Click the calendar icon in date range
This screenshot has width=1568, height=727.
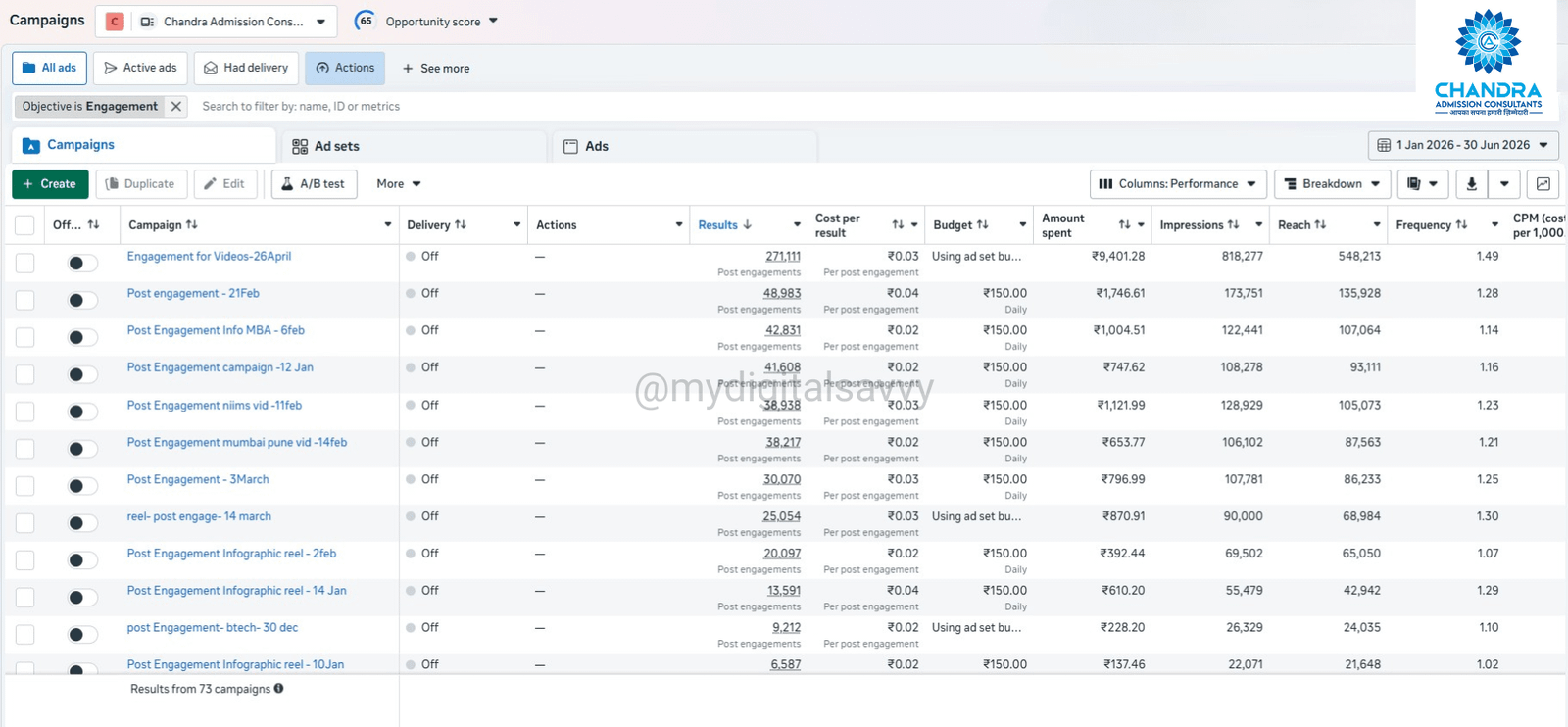pyautogui.click(x=1384, y=145)
